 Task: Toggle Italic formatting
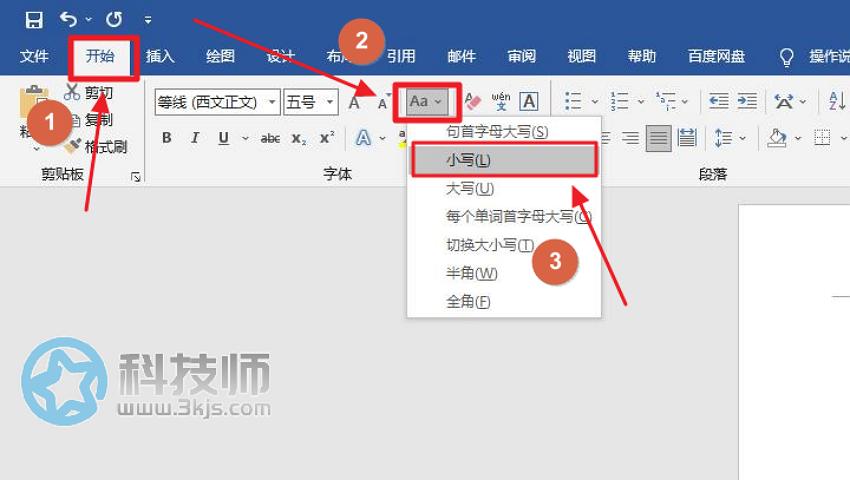point(195,138)
